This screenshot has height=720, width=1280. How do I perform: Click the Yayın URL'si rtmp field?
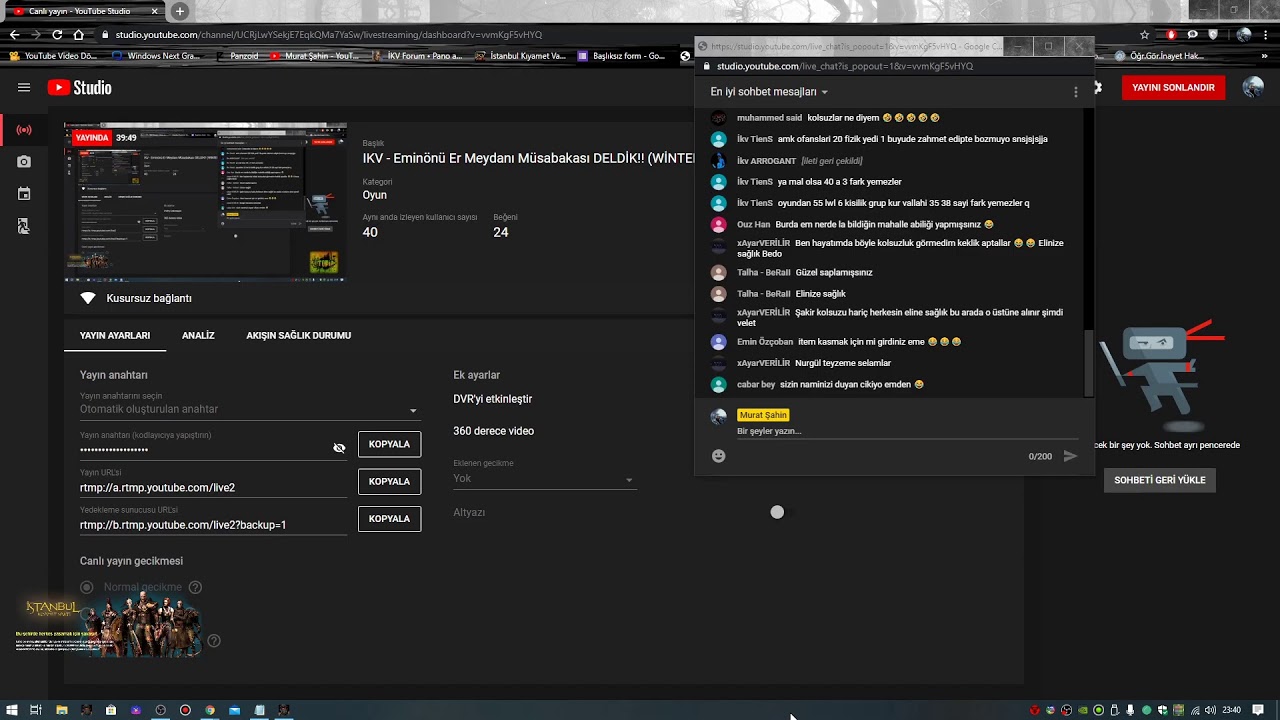click(x=213, y=487)
